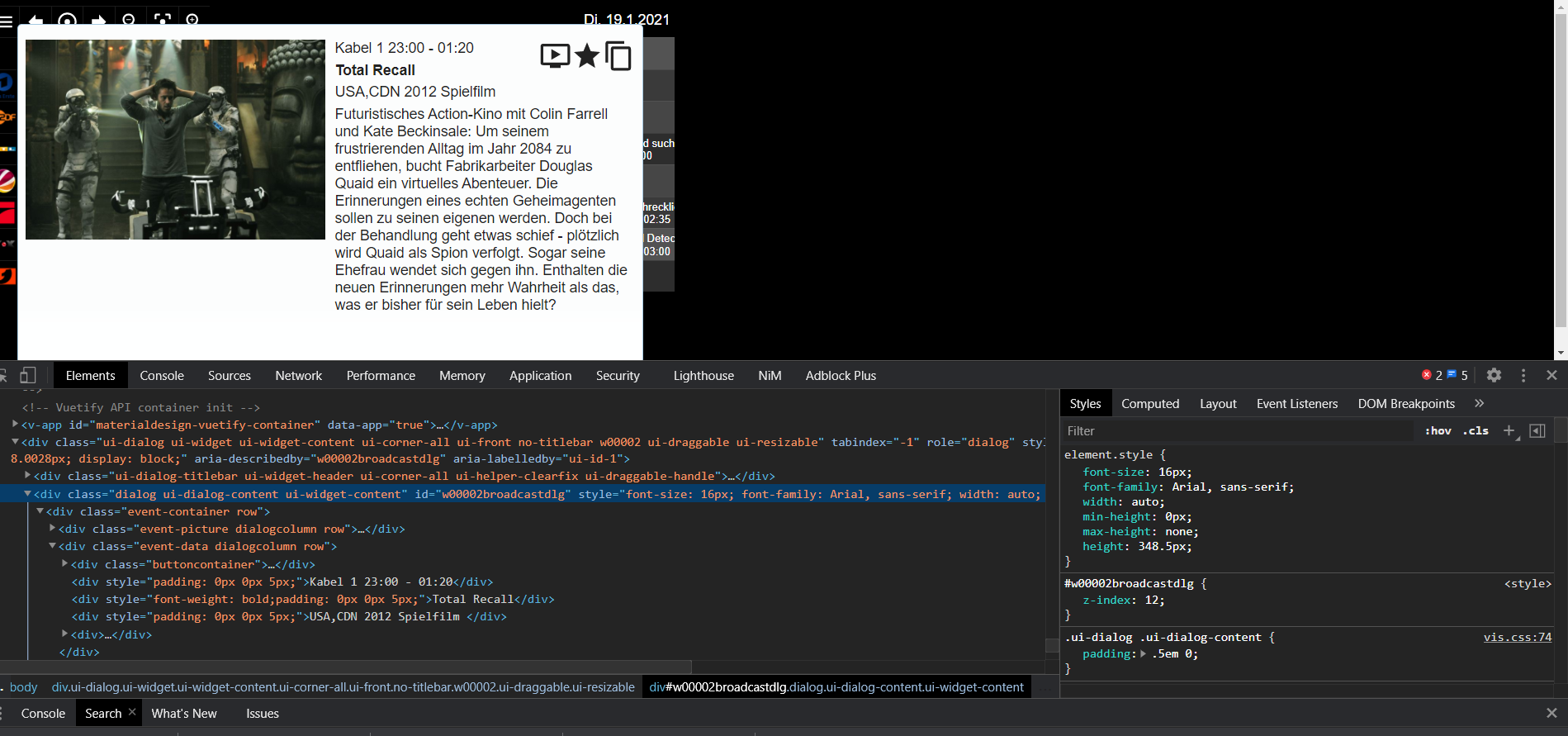Click the div#w00002broadcastdlg breadcrumb item
The width and height of the screenshot is (1568, 736).
836,686
